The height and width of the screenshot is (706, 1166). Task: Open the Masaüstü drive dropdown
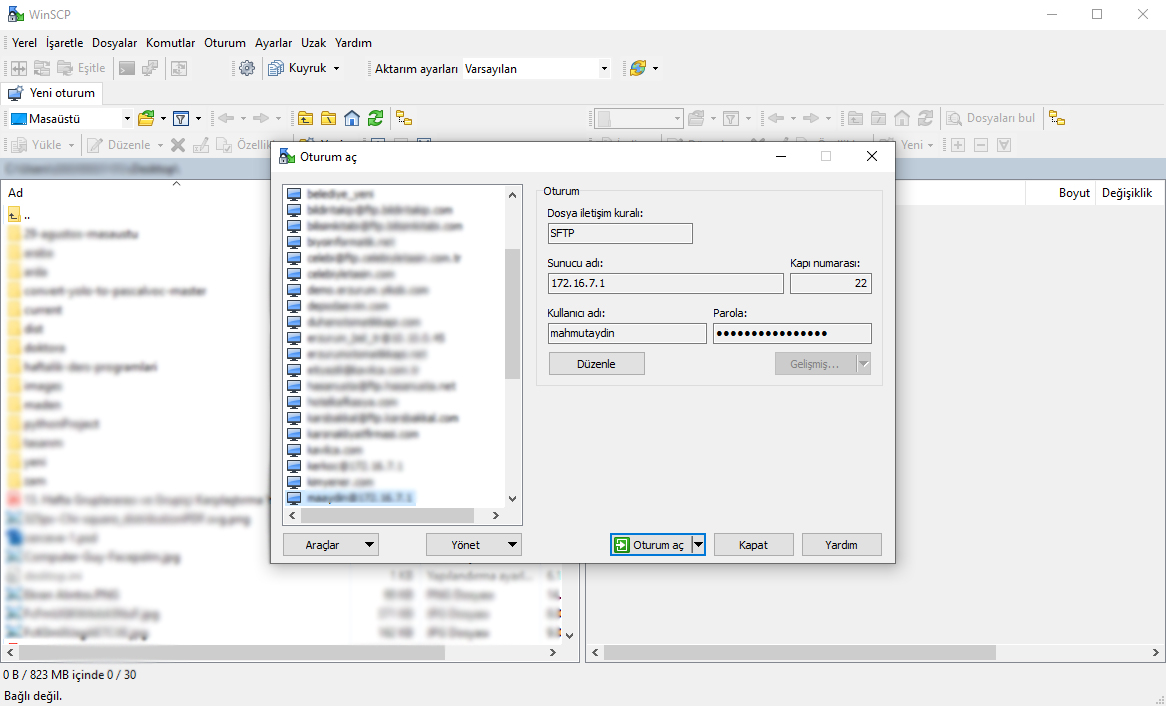coord(127,118)
